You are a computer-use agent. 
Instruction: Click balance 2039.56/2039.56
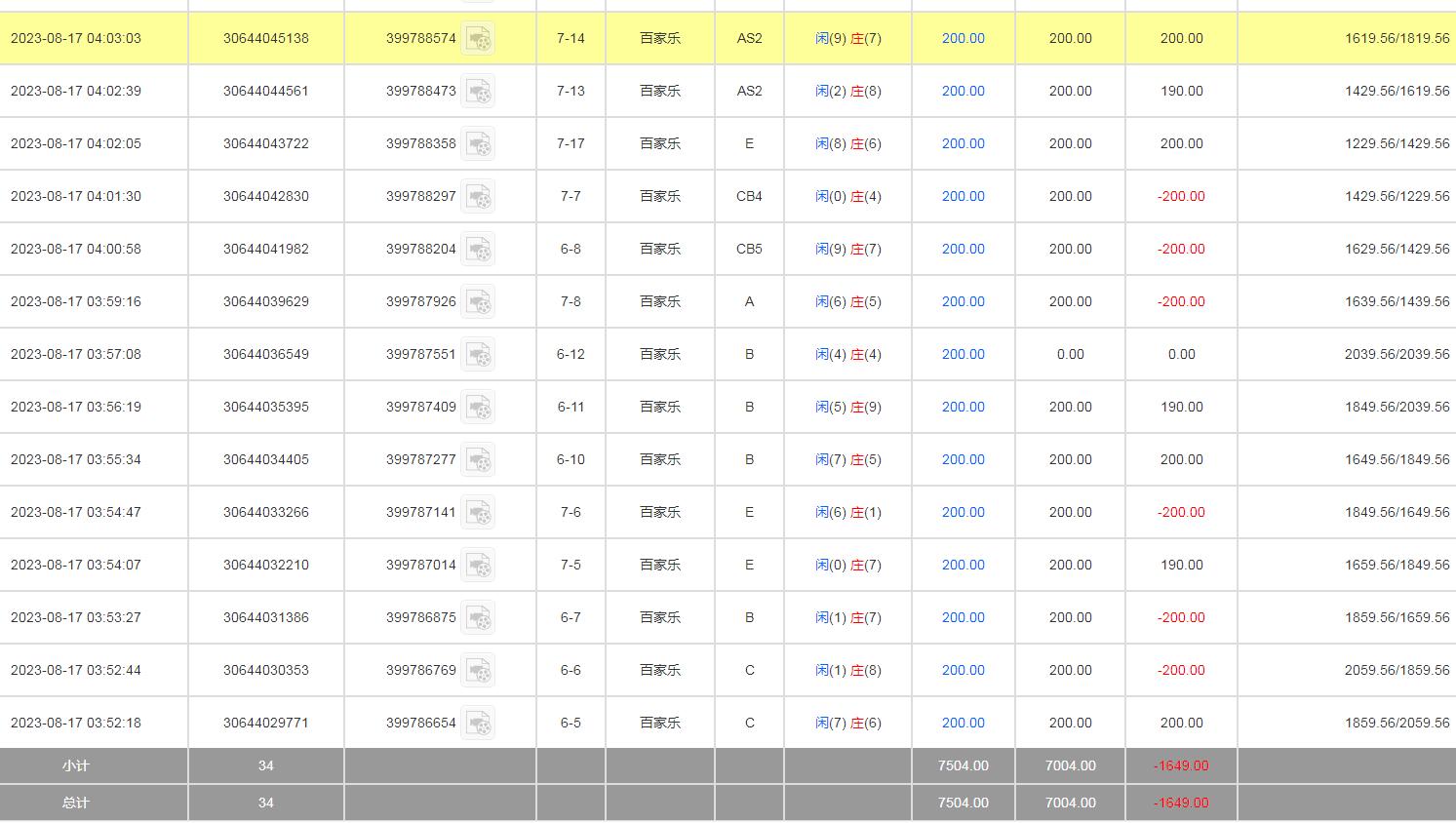(1397, 354)
